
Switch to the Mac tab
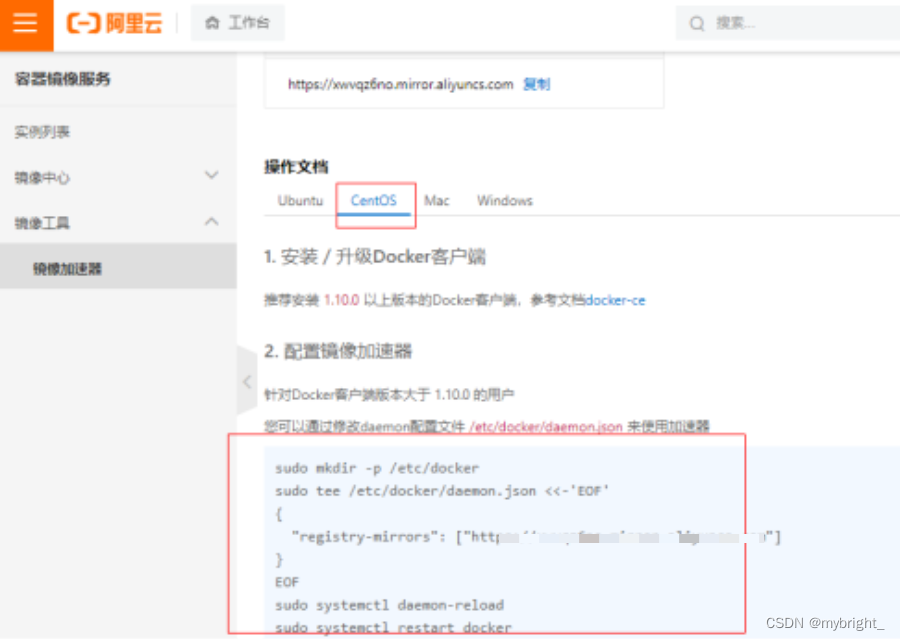(437, 200)
